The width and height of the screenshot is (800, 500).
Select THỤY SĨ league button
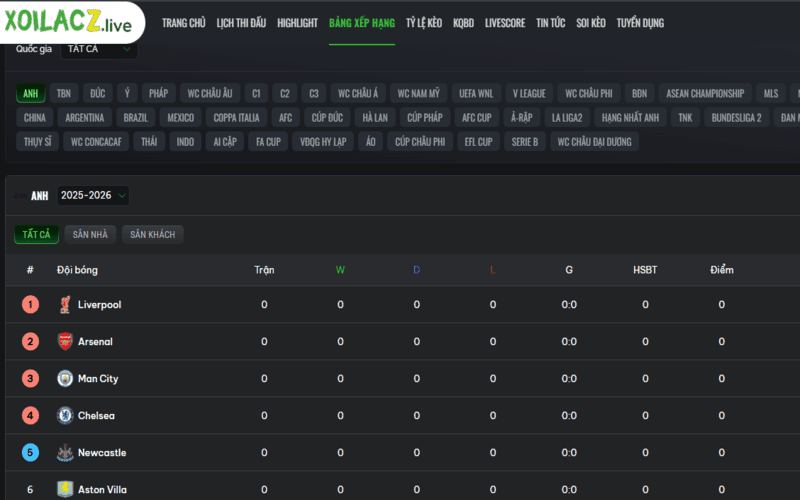37,142
